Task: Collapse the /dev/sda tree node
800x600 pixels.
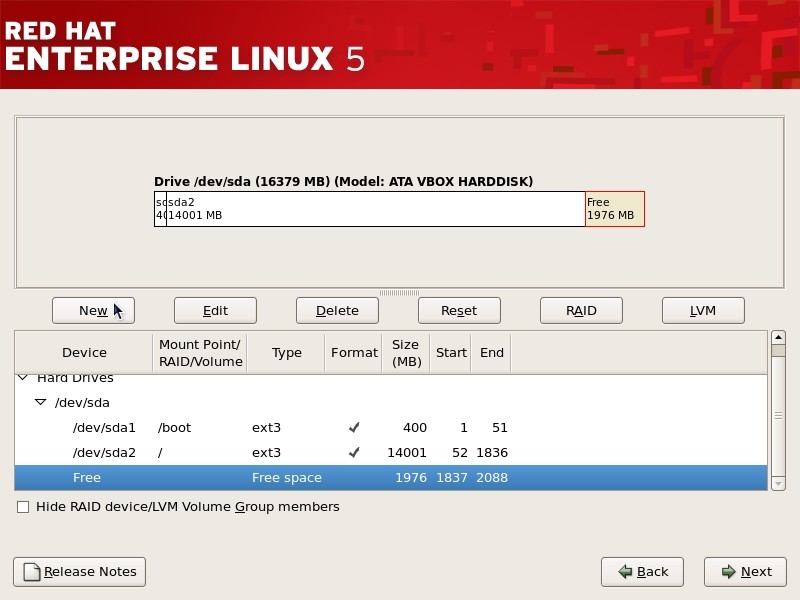Action: click(40, 403)
